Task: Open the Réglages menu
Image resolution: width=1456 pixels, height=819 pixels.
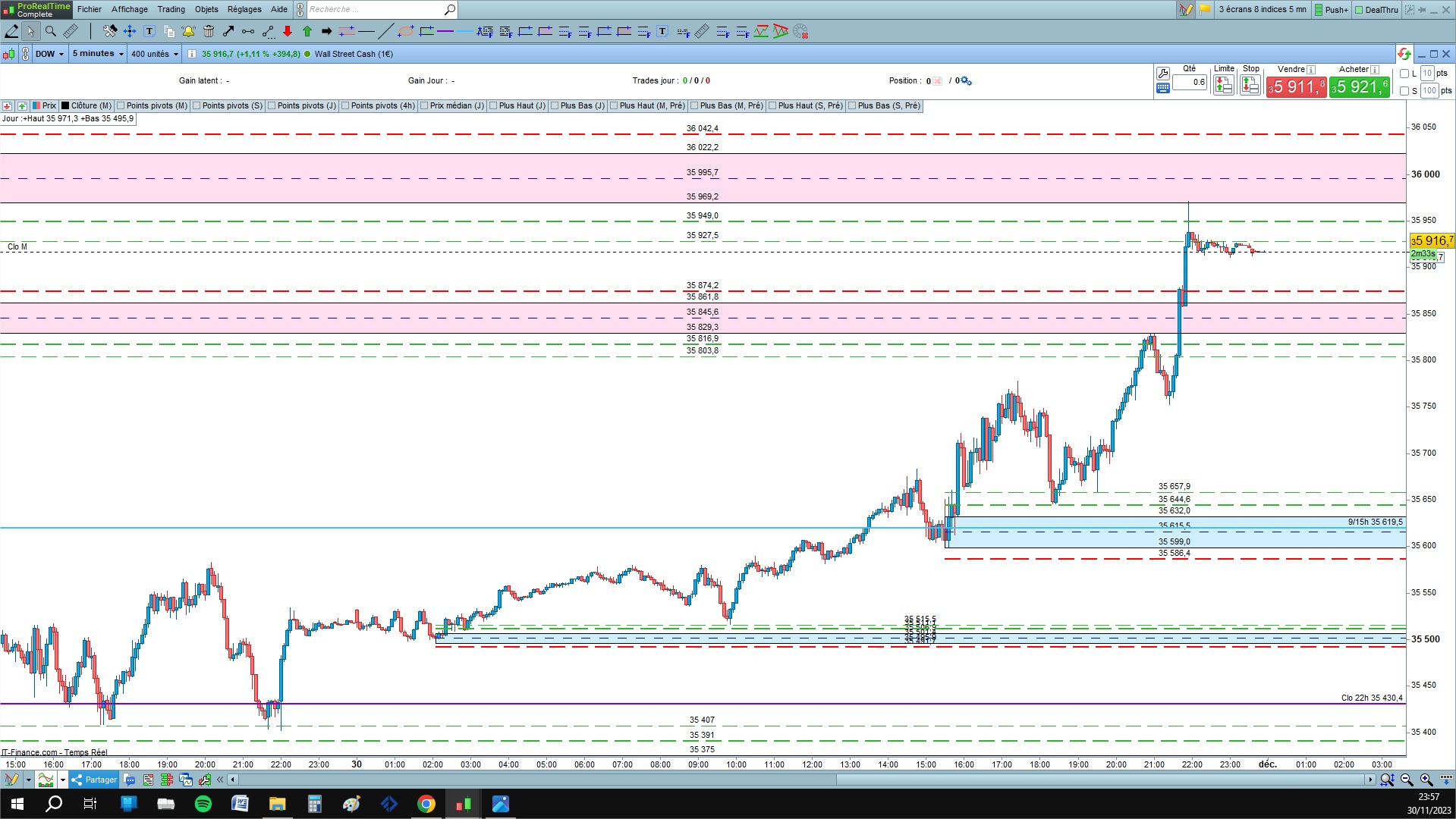Action: coord(244,9)
